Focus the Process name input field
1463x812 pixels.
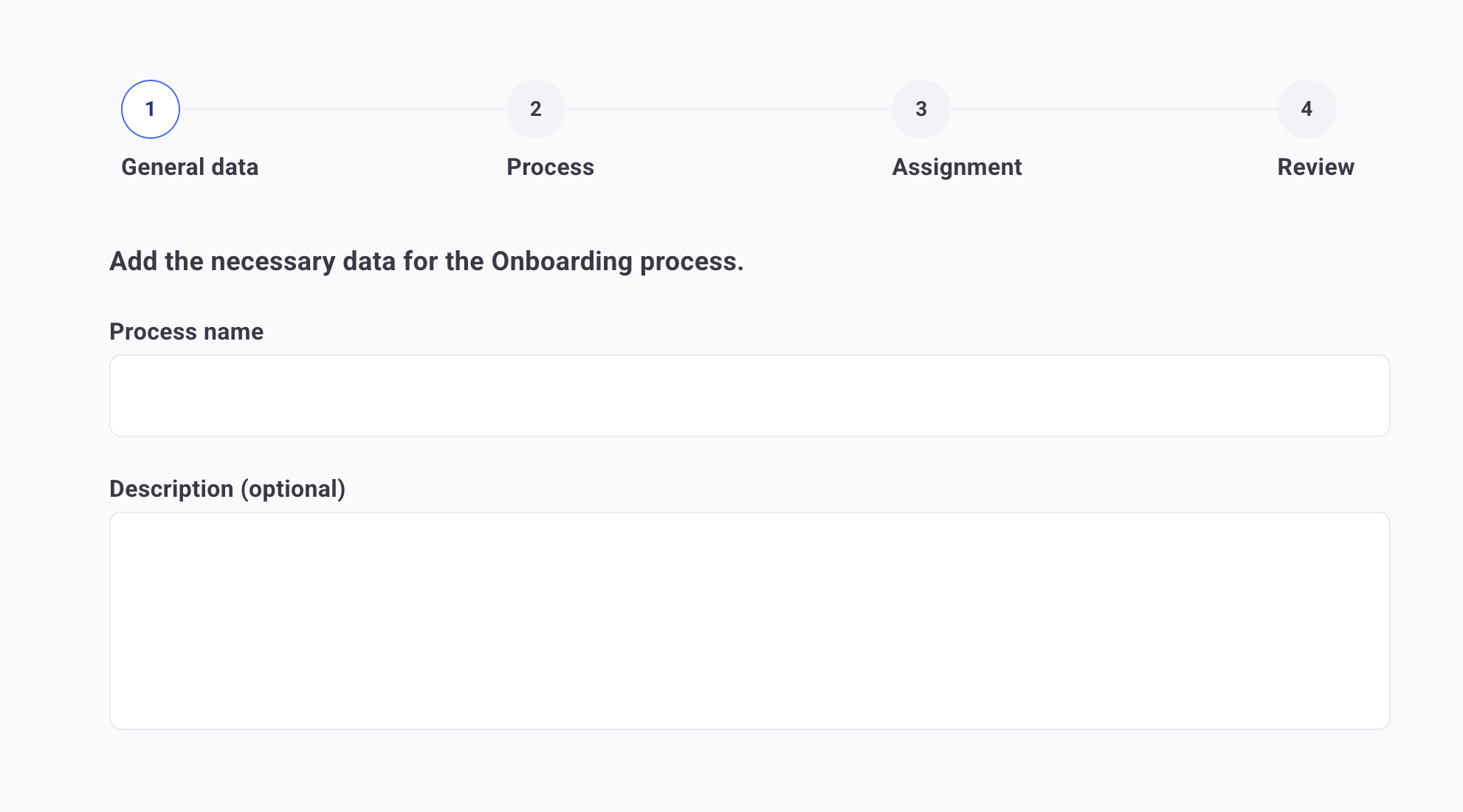point(749,396)
